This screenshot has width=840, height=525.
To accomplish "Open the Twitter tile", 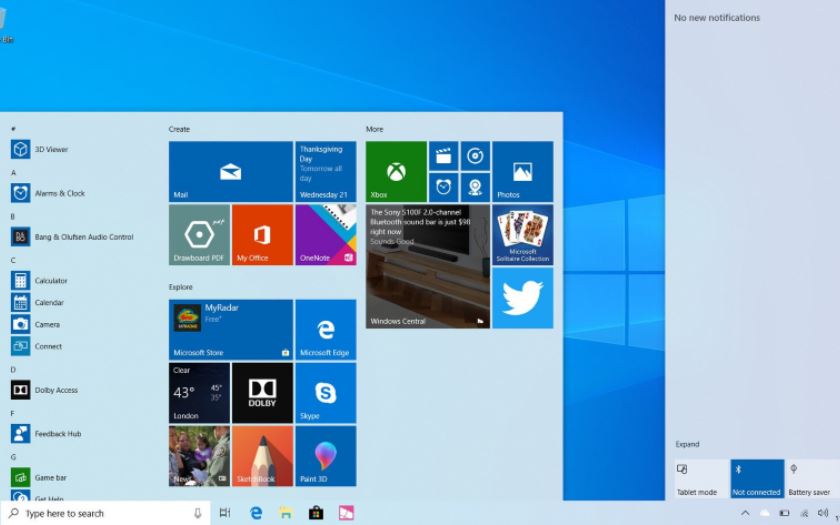I will (523, 298).
